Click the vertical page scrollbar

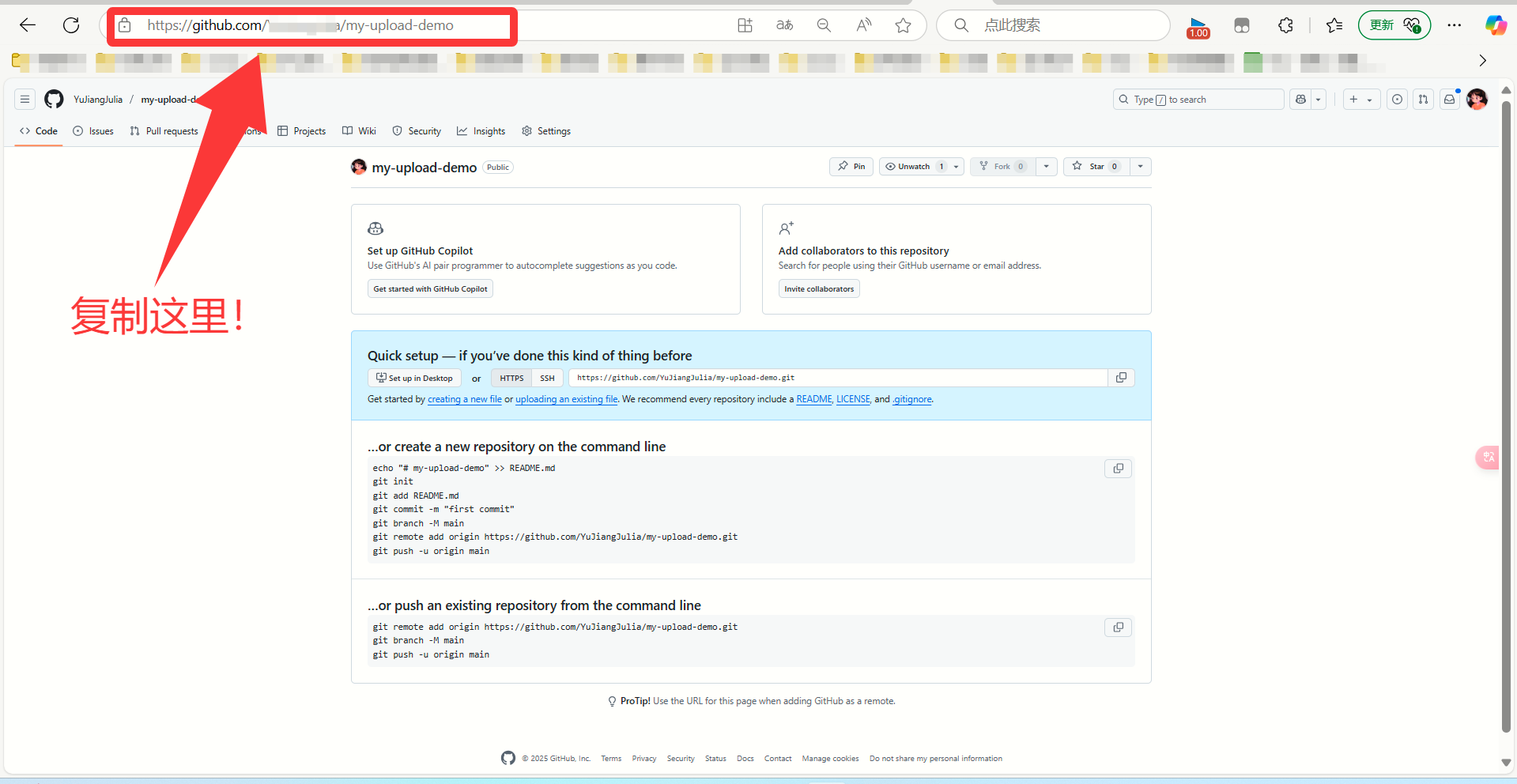1506,417
